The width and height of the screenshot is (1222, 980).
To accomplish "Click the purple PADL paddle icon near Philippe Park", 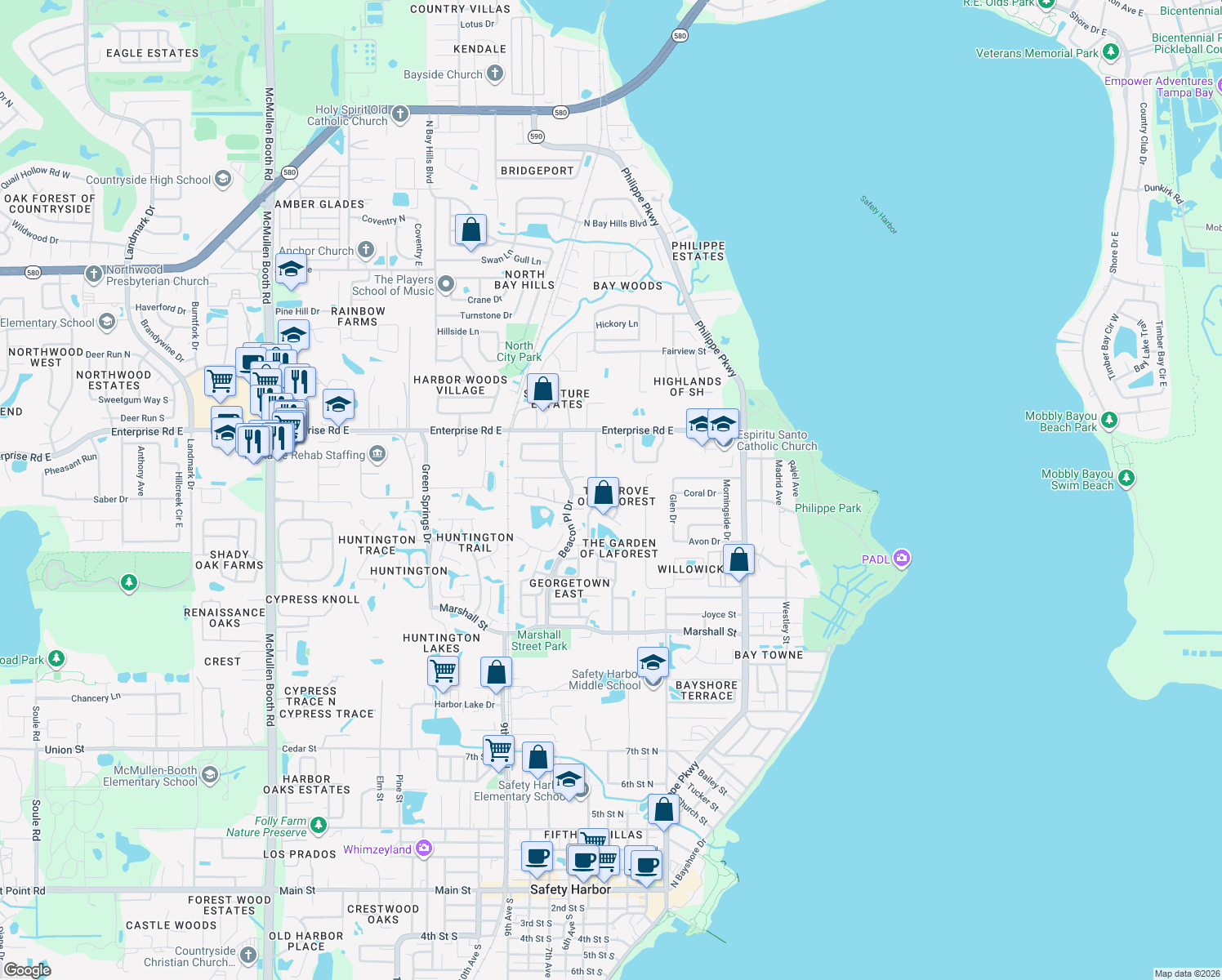I will coord(901,558).
